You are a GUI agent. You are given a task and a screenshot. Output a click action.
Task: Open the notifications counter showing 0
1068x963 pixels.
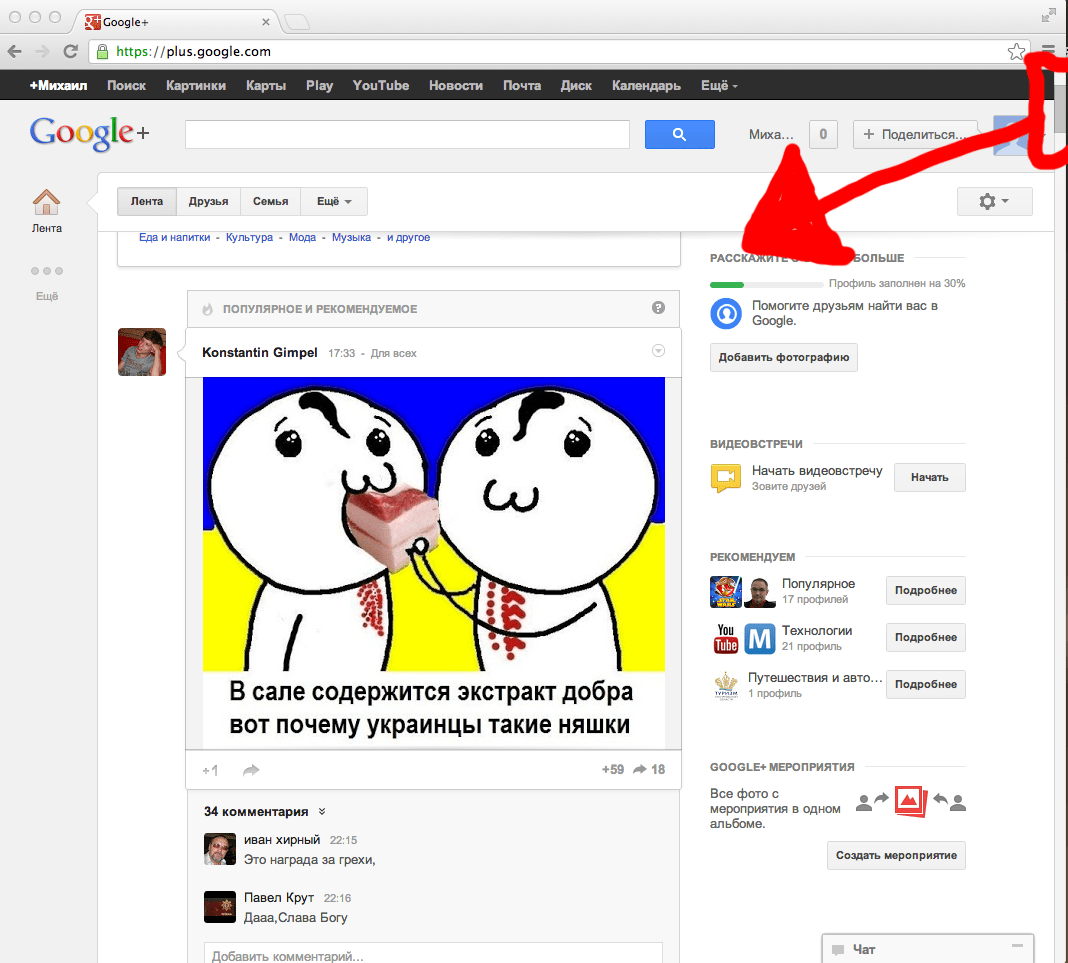(x=822, y=133)
